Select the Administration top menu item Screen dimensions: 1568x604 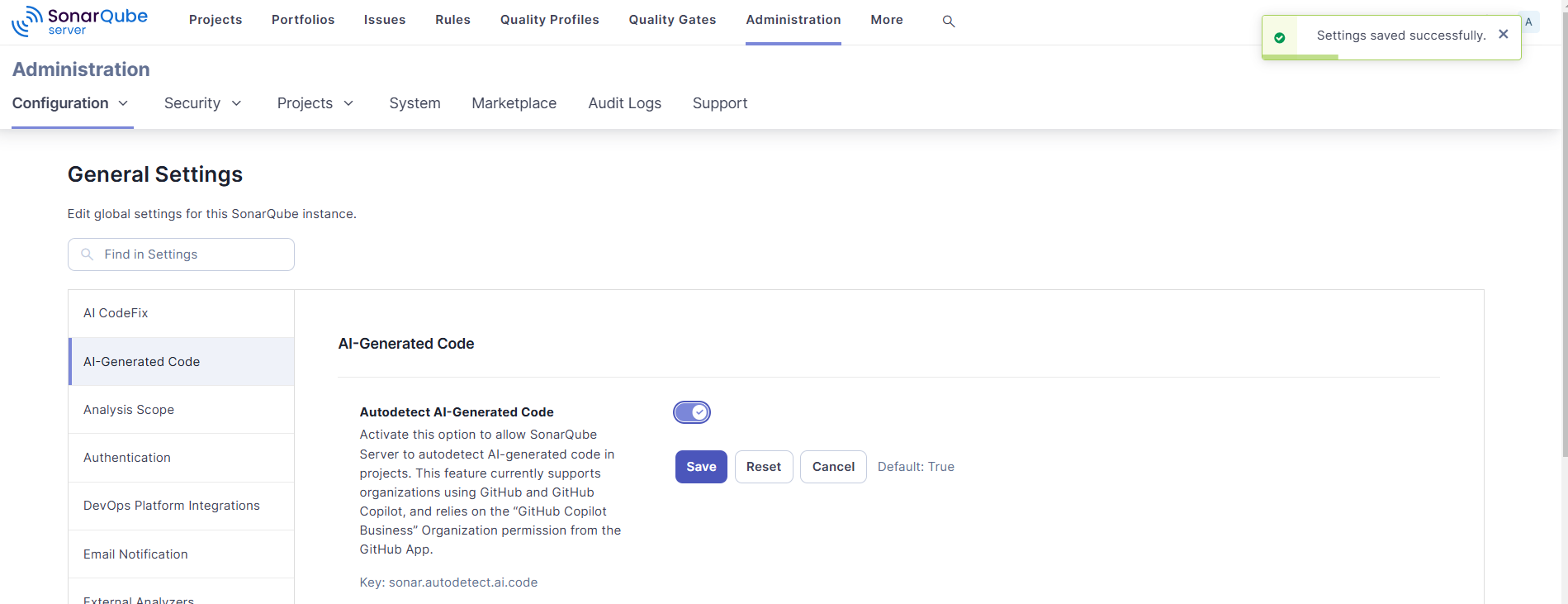[x=793, y=20]
